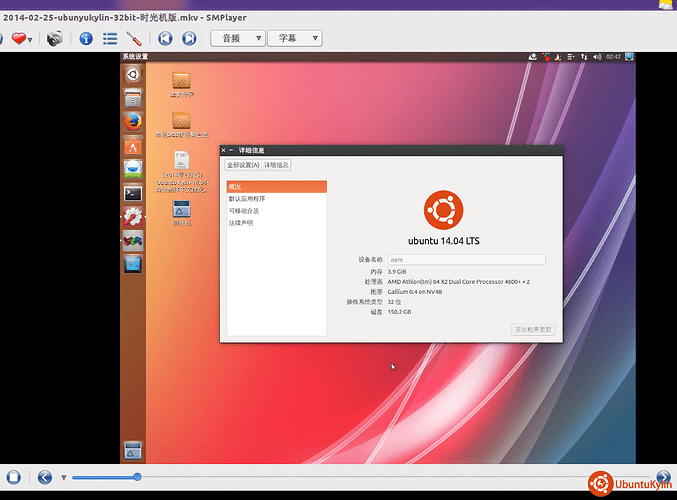Click the Gallium 0.4 on NV4B graphics value
677x500 pixels.
tap(414, 292)
